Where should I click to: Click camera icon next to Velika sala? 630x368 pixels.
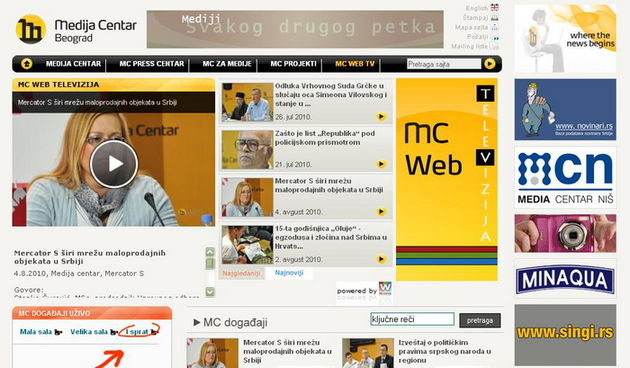(114, 332)
